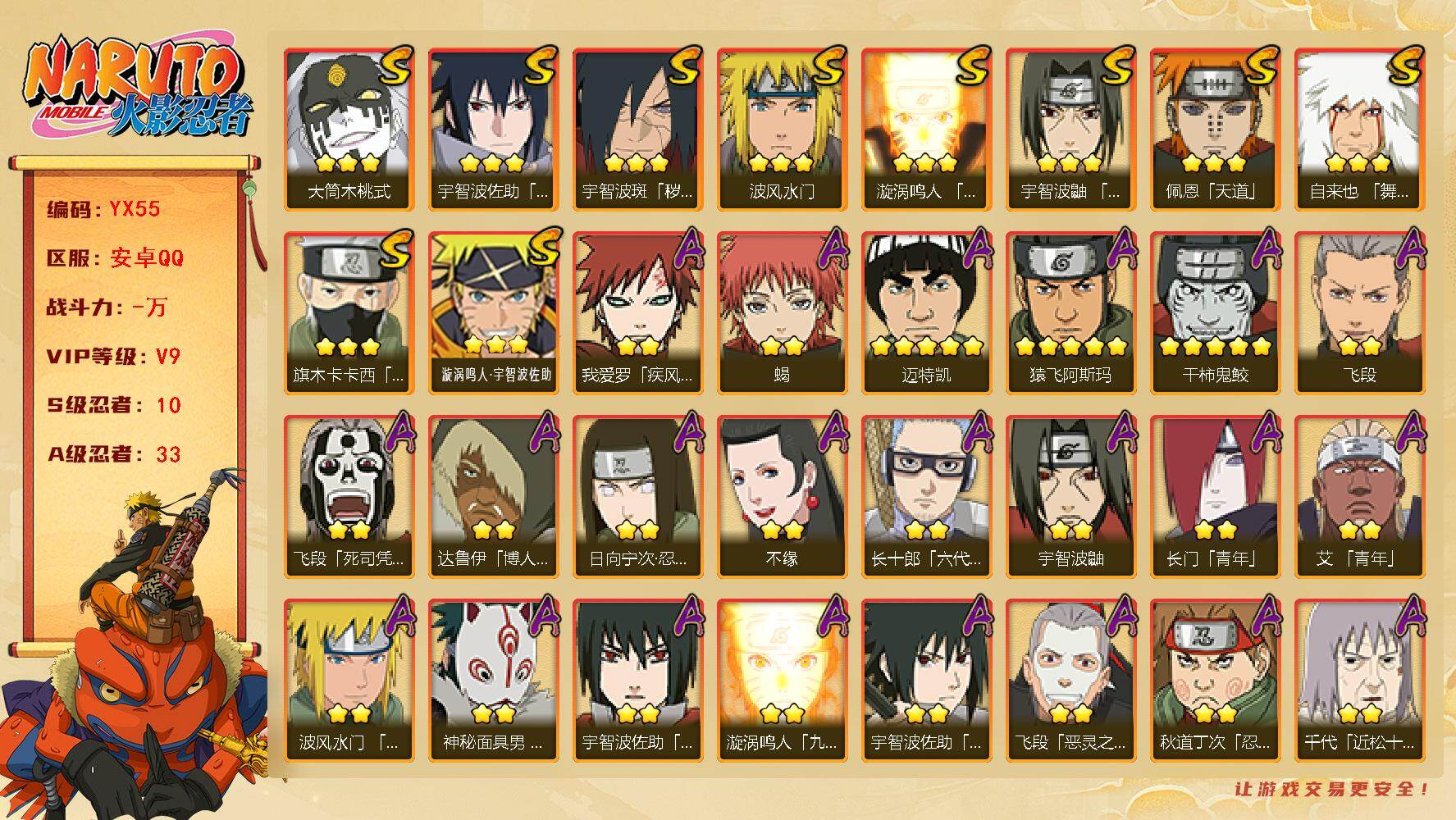Select the 大筒木桃式 ninja card
This screenshot has width=1456, height=820.
point(349,130)
